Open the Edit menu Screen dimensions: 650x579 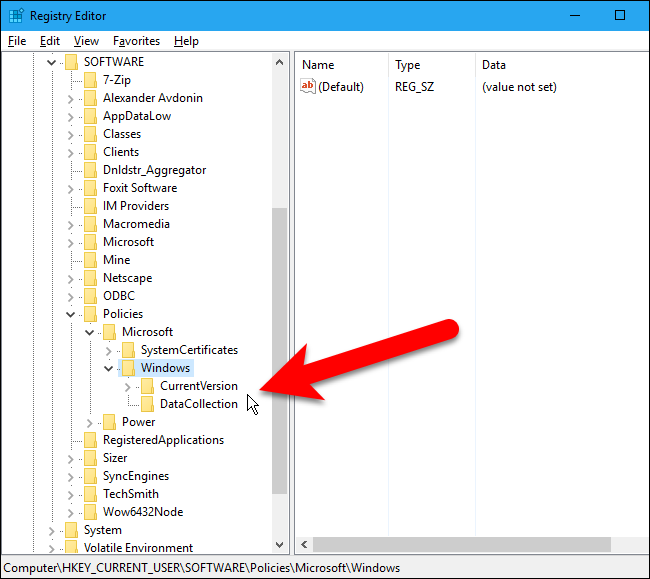tap(50, 41)
